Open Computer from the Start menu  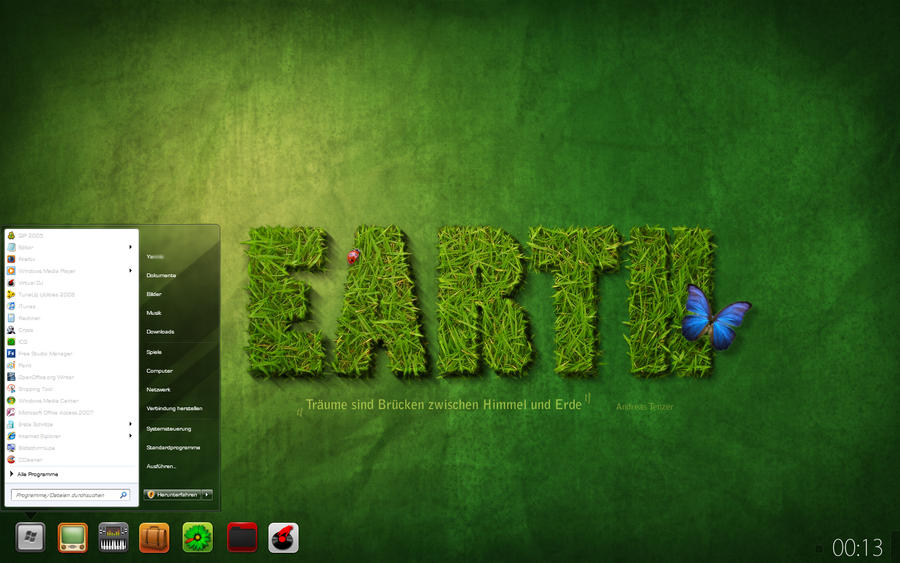tap(160, 371)
